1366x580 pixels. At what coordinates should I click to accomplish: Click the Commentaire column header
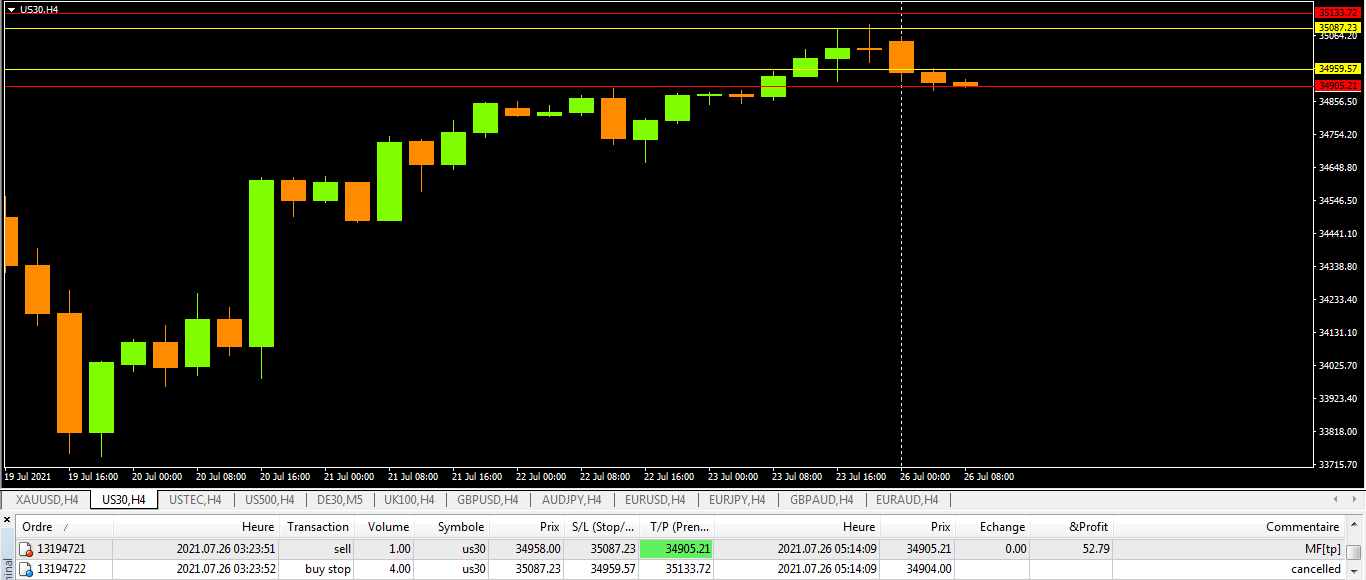coord(1301,527)
